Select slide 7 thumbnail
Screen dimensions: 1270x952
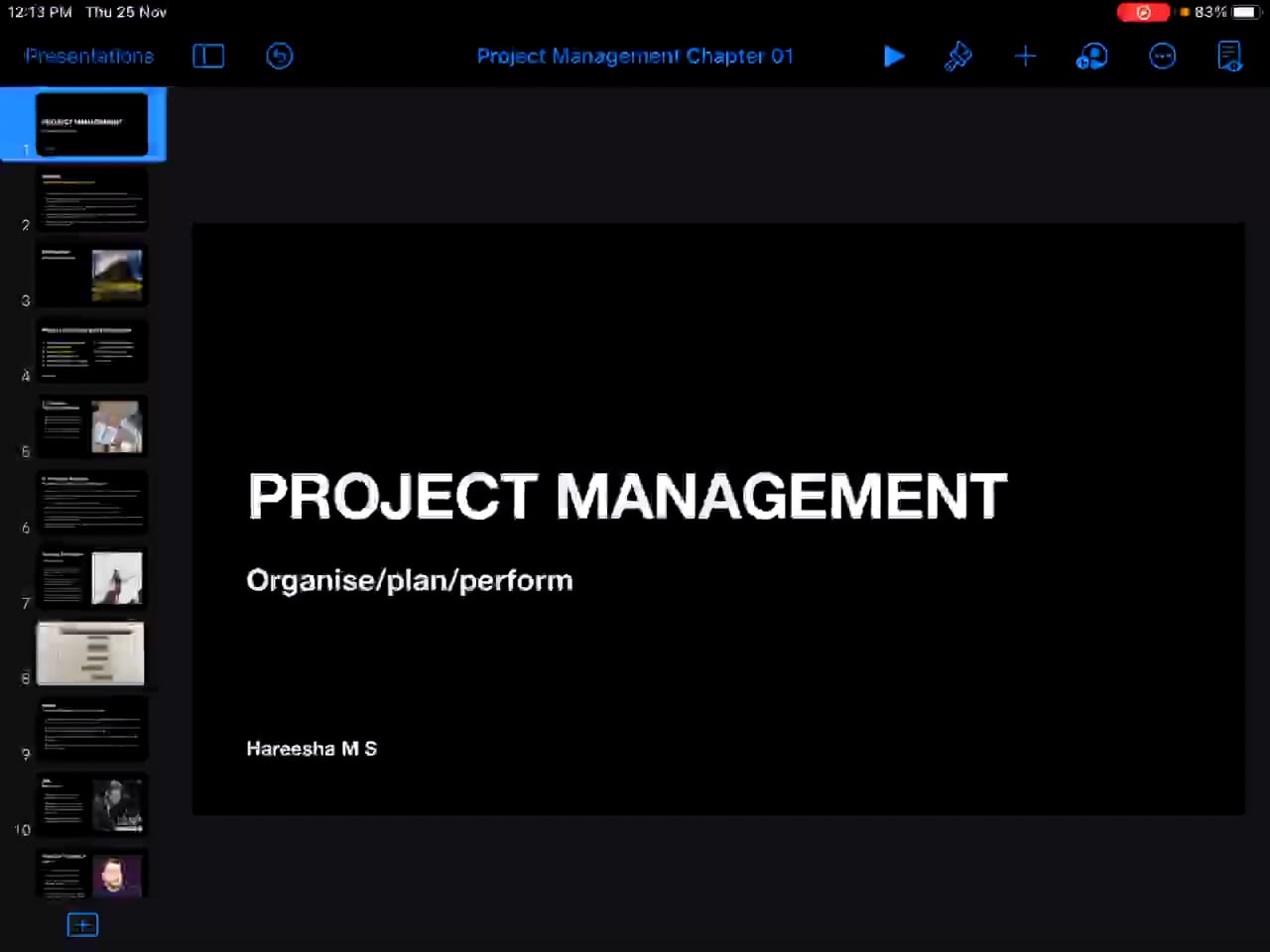point(92,577)
